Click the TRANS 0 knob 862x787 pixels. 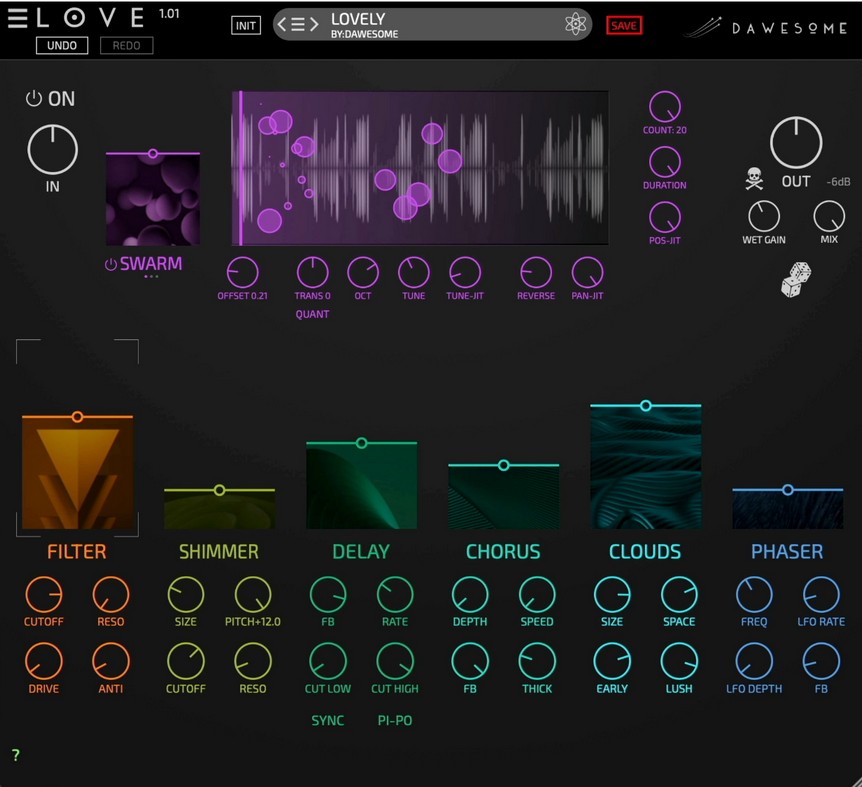[312, 273]
